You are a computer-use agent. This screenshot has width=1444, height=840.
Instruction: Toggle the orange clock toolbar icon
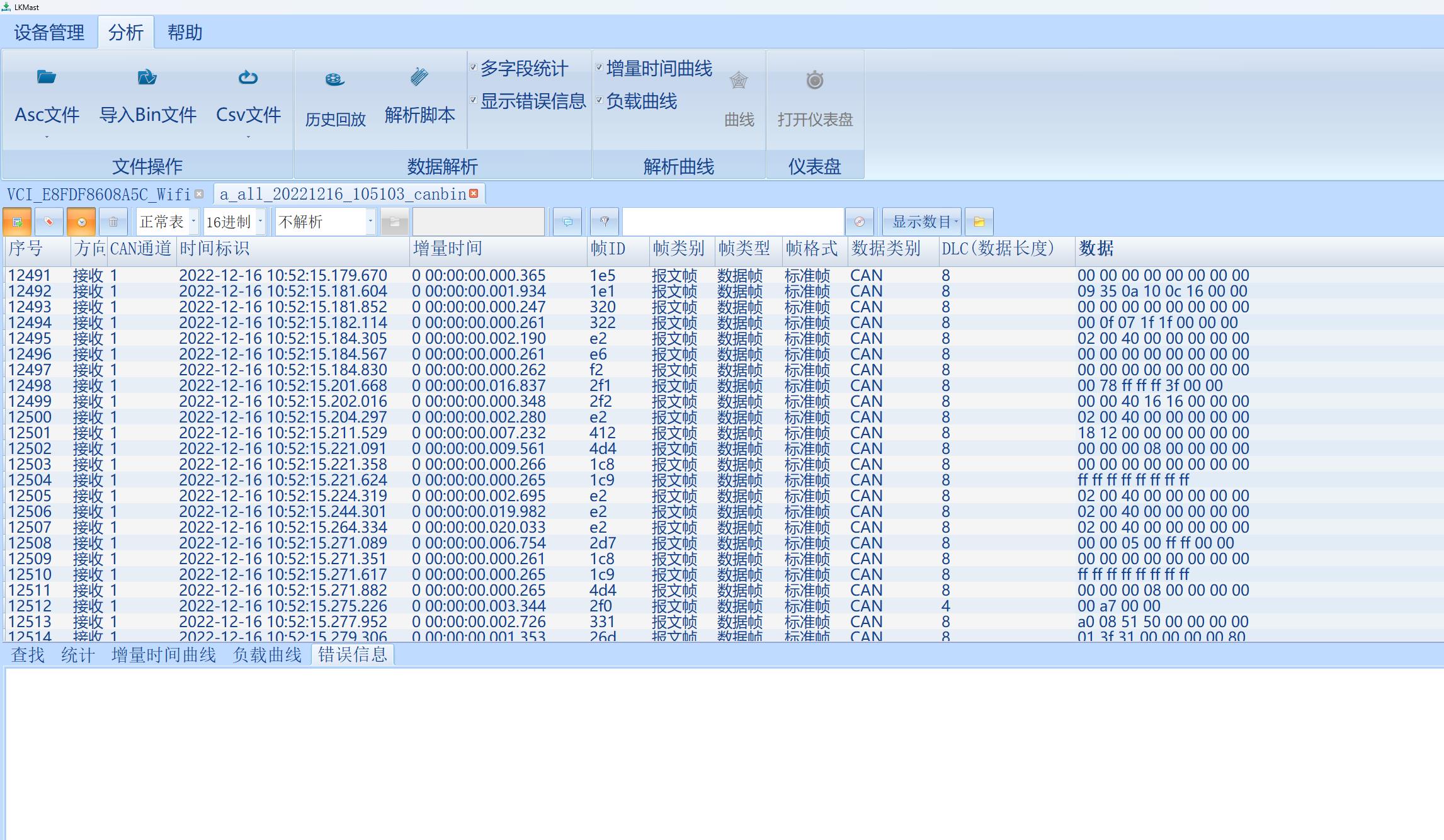[81, 222]
